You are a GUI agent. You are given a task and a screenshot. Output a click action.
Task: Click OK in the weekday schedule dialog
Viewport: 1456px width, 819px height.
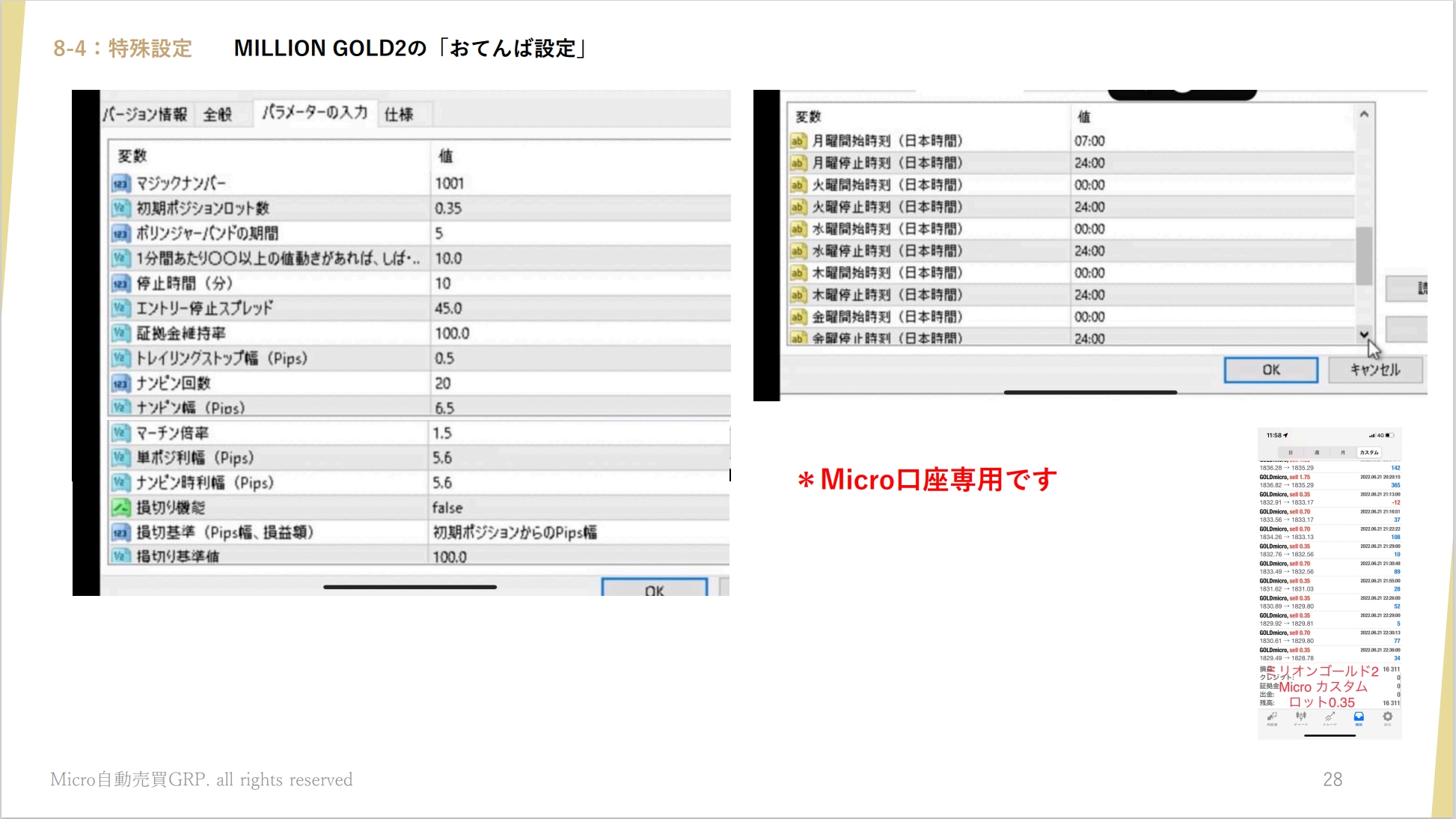(1271, 370)
